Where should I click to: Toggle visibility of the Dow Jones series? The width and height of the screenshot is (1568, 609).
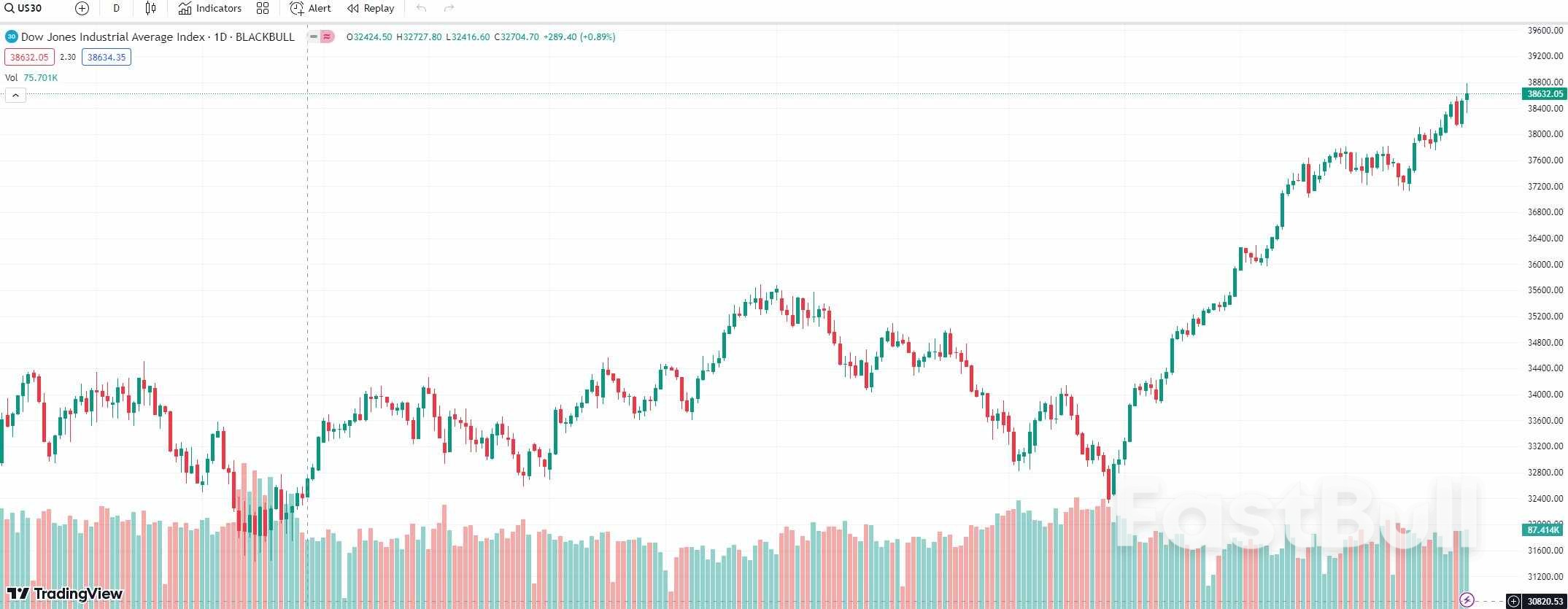click(x=312, y=36)
